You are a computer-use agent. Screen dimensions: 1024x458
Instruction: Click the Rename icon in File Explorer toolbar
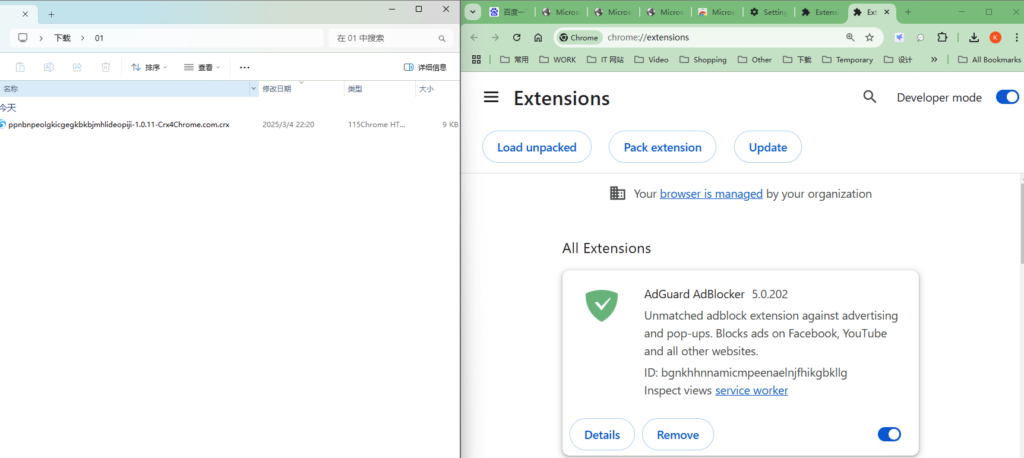(48, 67)
